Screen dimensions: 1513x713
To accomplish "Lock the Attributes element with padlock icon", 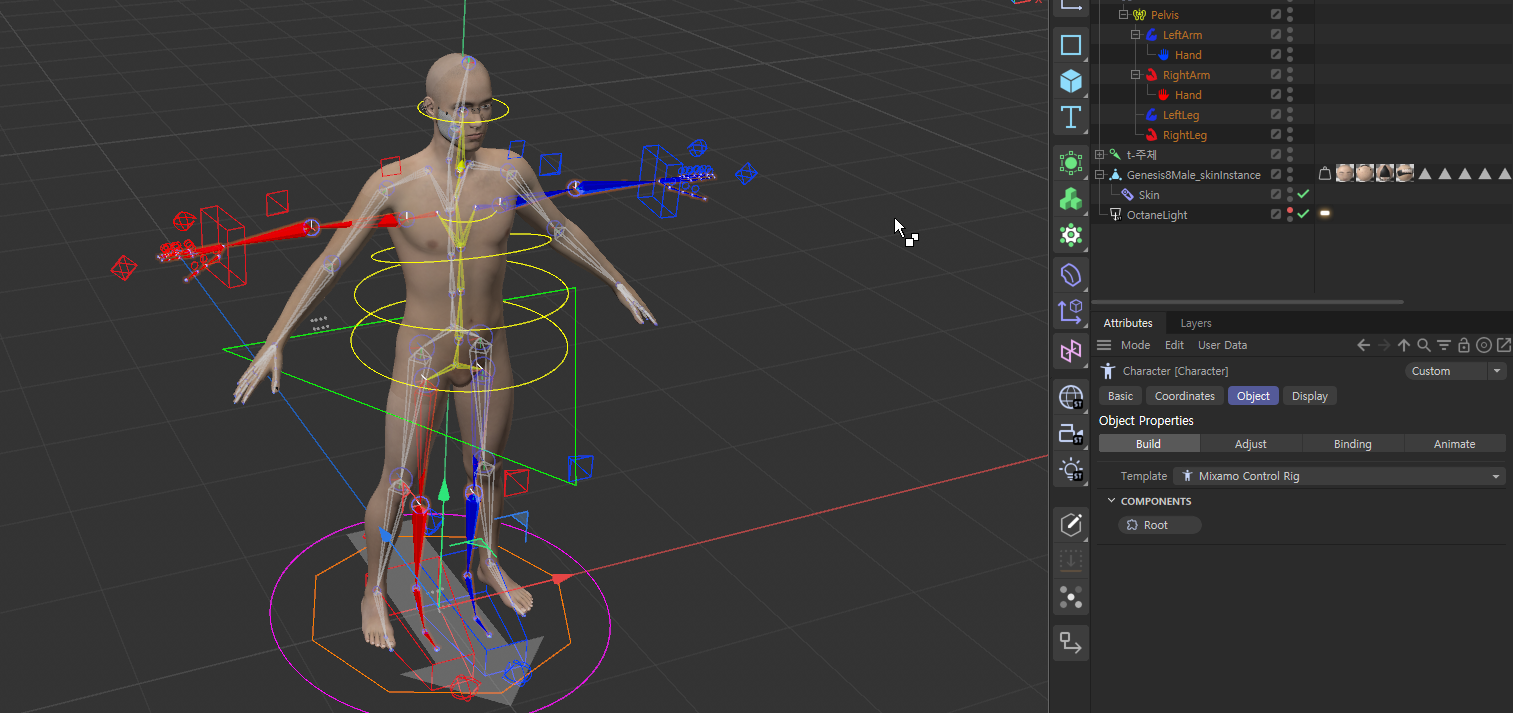I will click(1464, 345).
